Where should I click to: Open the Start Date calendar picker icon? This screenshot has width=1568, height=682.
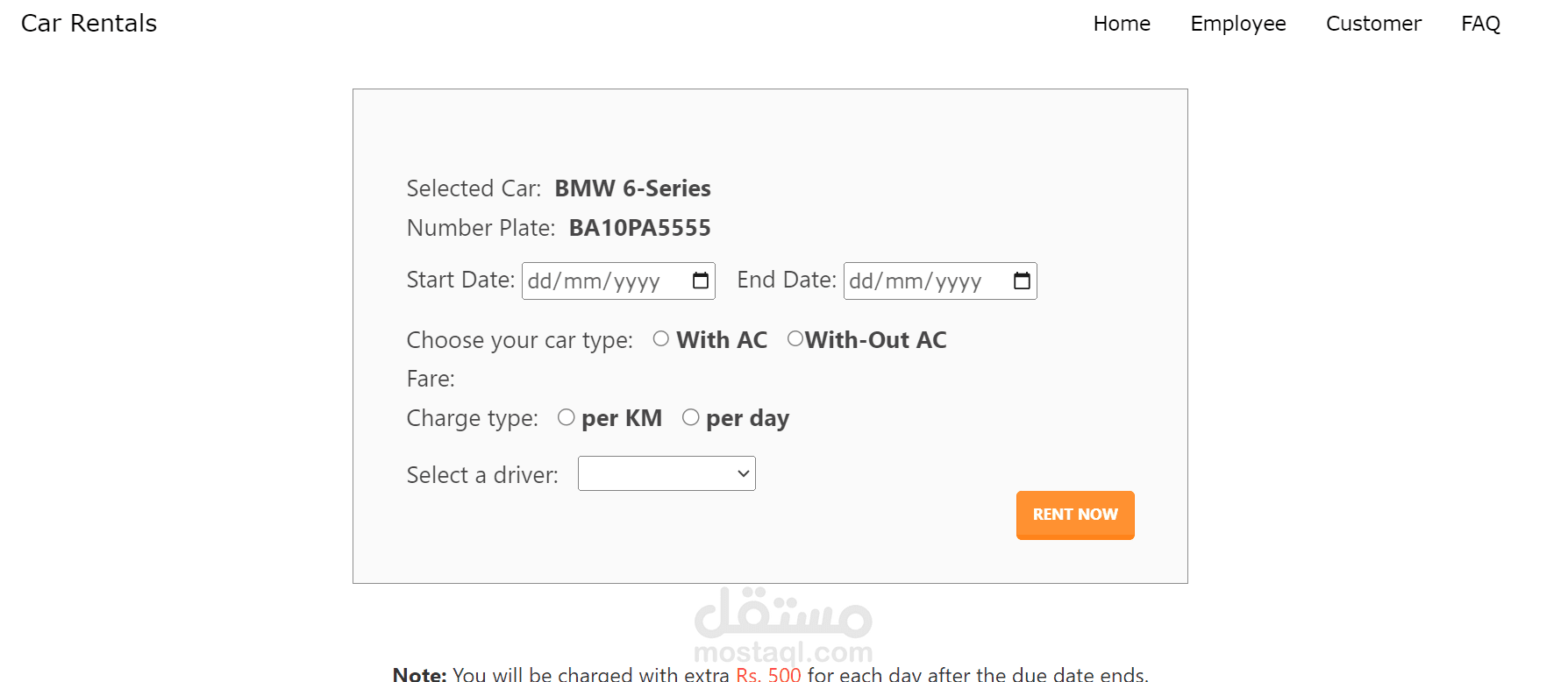pyautogui.click(x=701, y=281)
